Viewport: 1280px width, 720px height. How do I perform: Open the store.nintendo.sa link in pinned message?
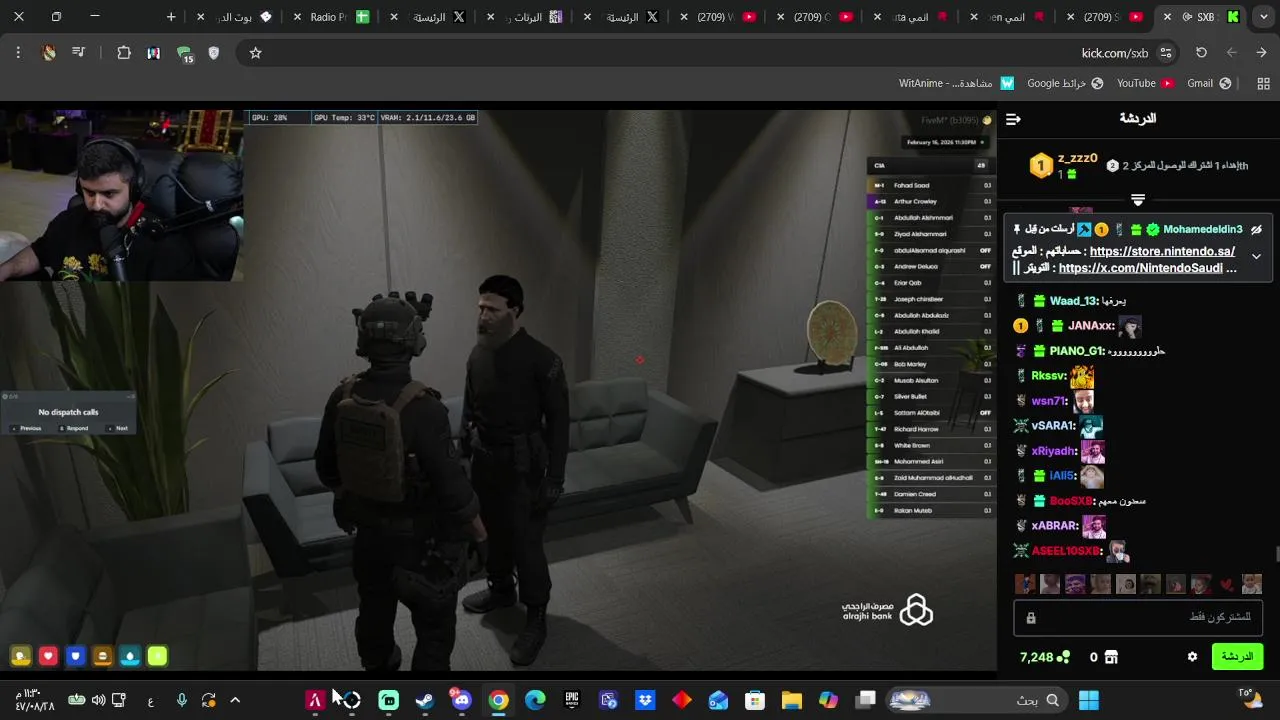click(1162, 252)
